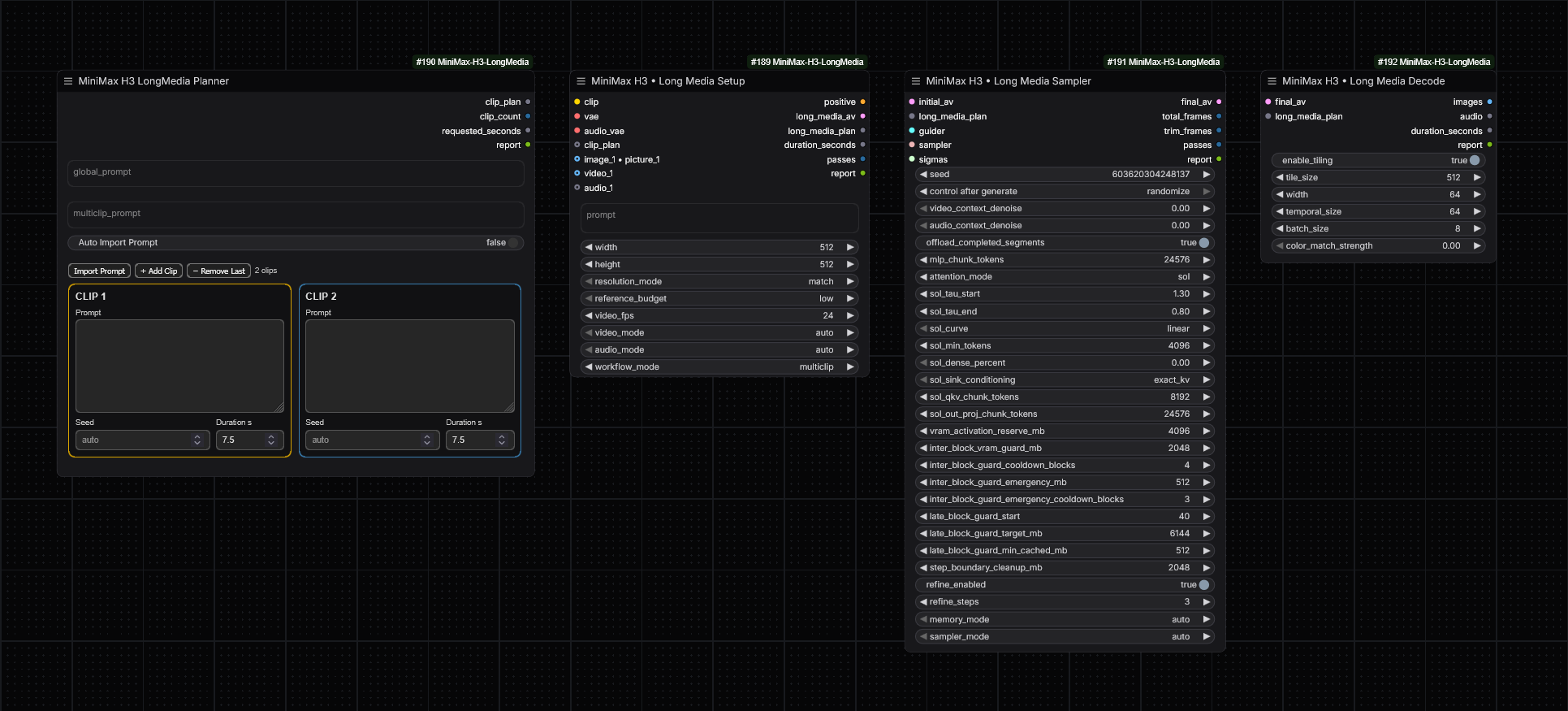Click the total_frames output port
This screenshot has width=1568, height=711.
coord(1219,117)
